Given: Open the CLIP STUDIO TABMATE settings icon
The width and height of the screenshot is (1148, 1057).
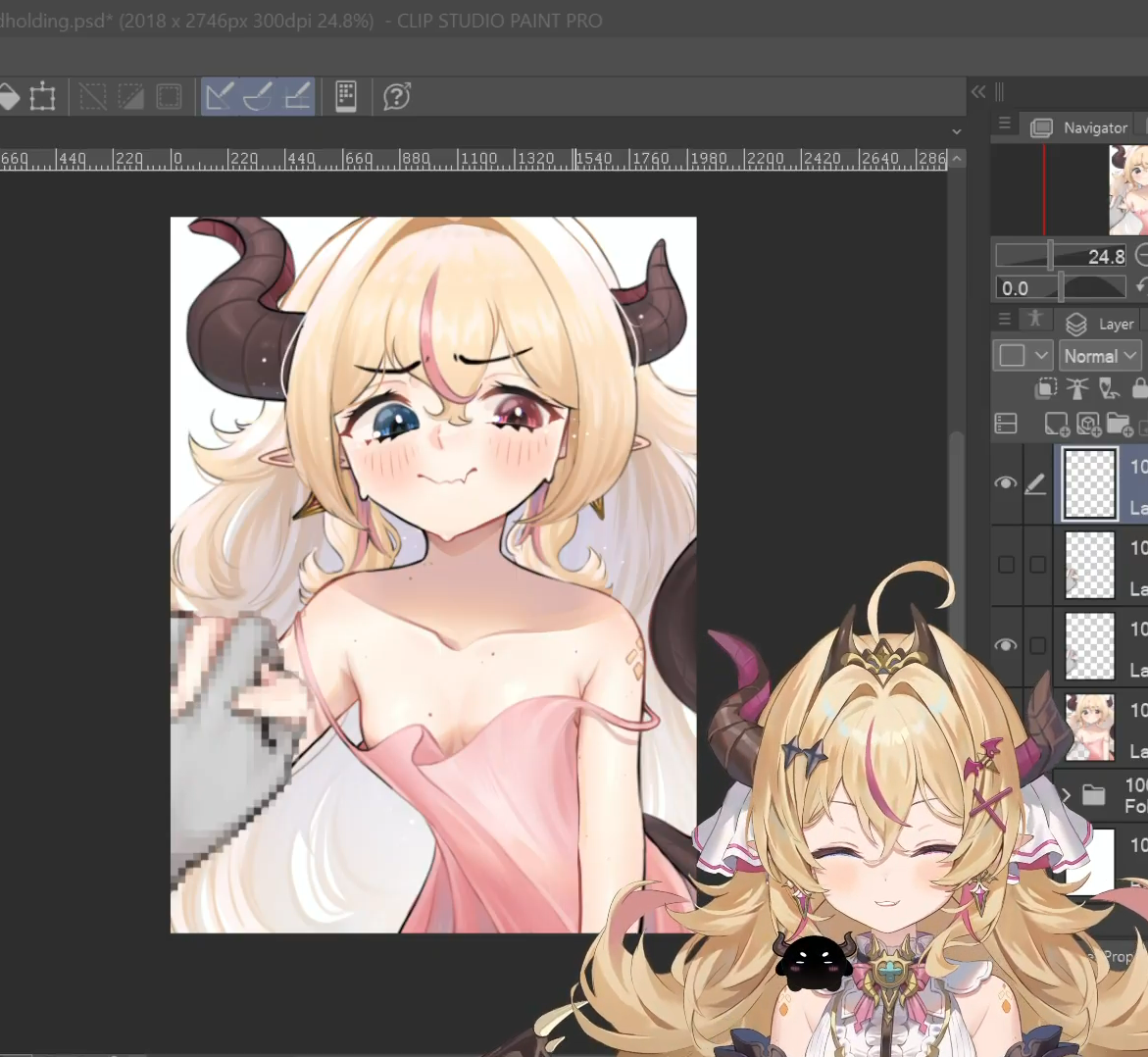Looking at the screenshot, I should coord(345,97).
